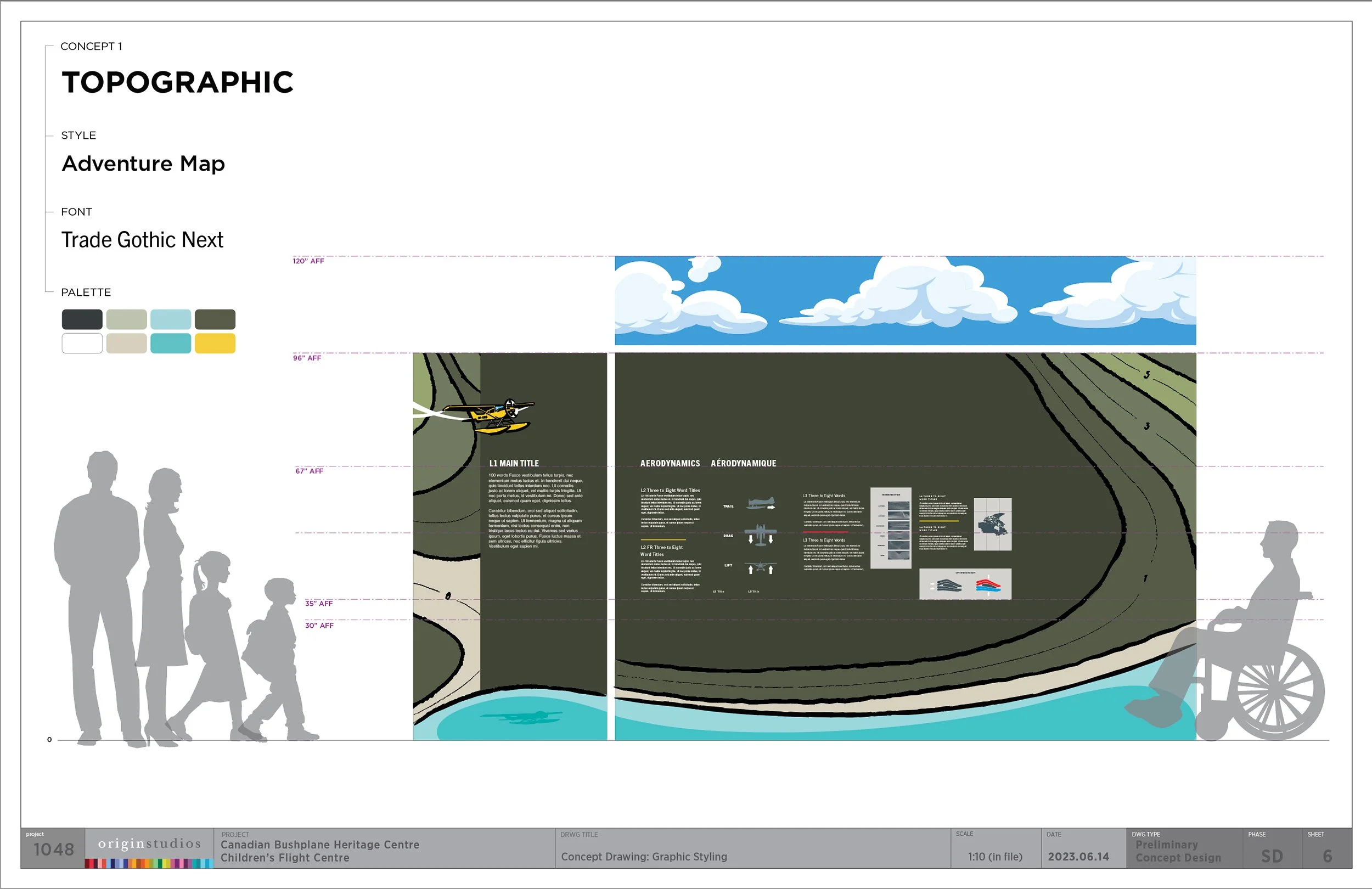Click the originstudios logo
This screenshot has height=889, width=1372.
point(149,844)
